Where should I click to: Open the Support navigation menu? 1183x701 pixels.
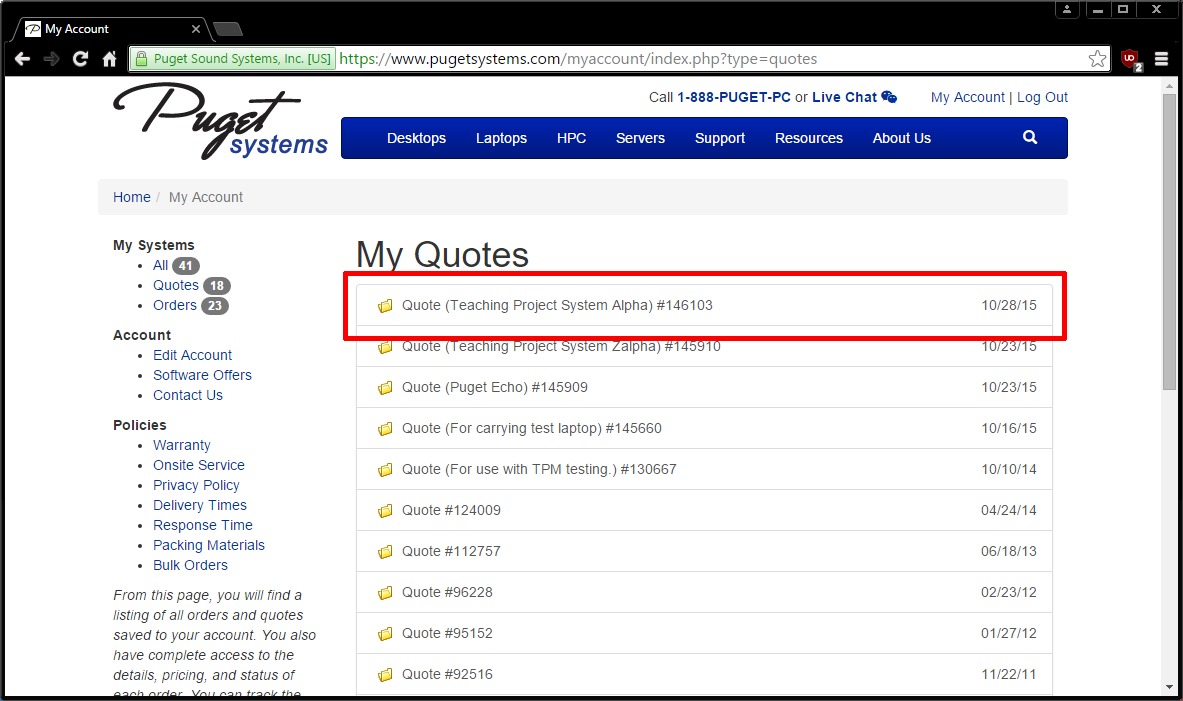click(720, 138)
